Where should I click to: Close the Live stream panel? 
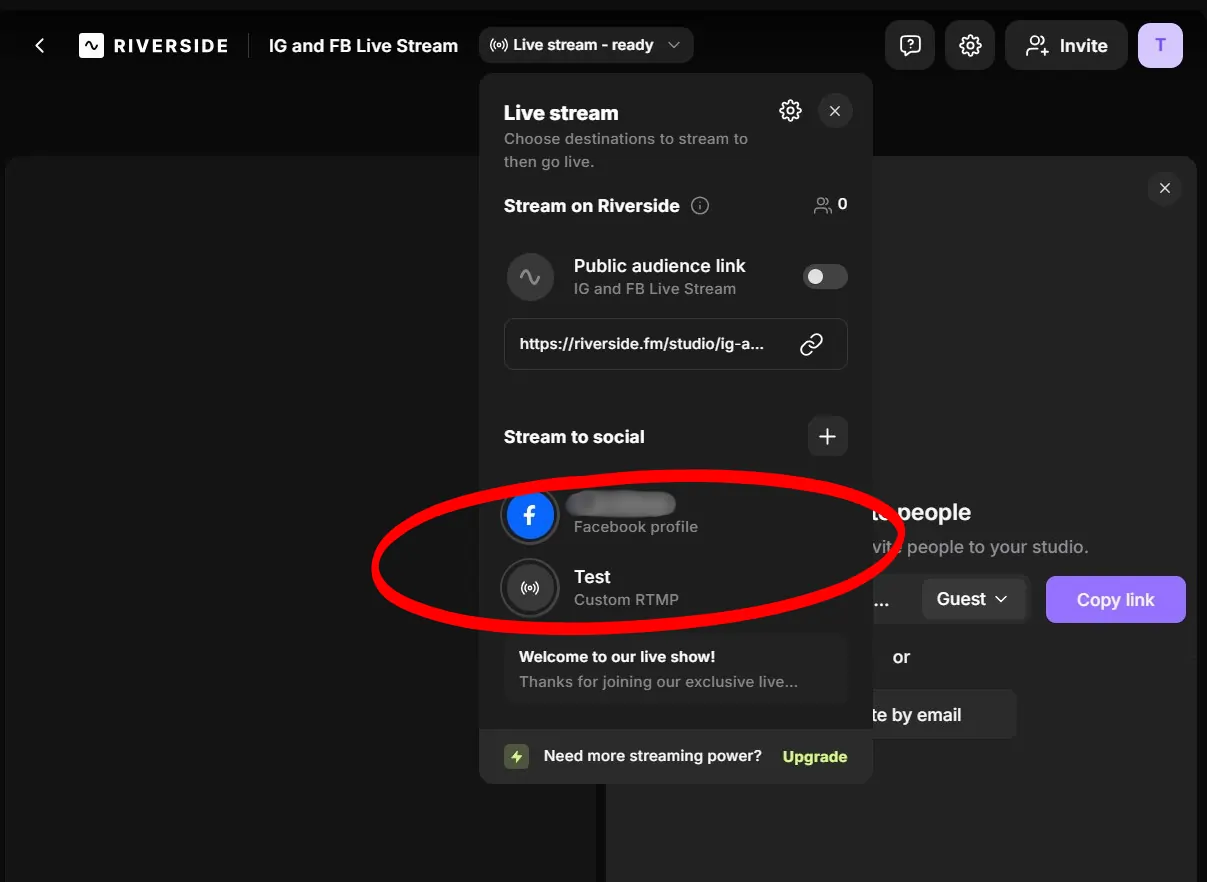click(x=835, y=111)
